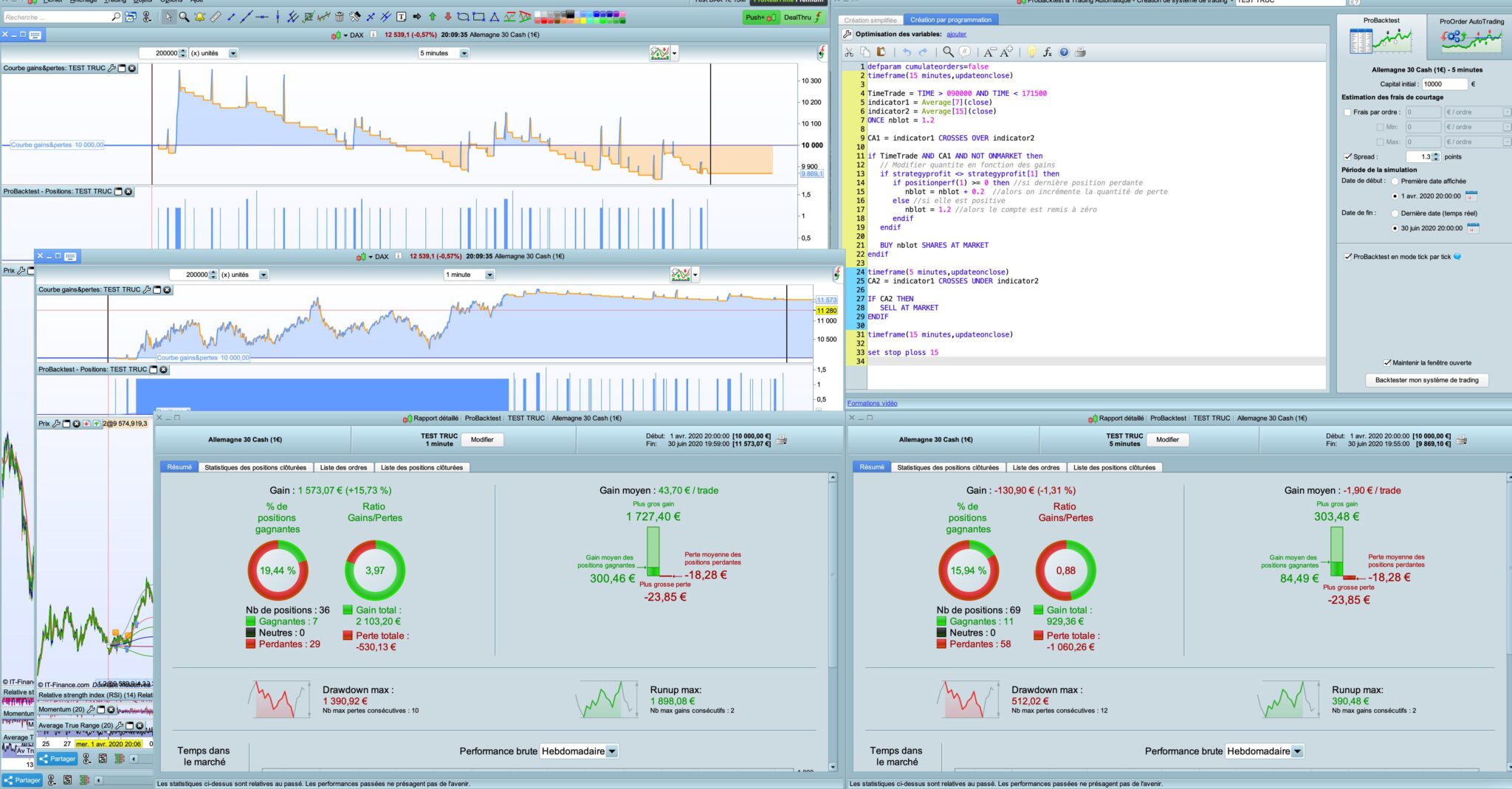
Task: Enable the Frais par ordre checkbox
Action: coord(1347,112)
